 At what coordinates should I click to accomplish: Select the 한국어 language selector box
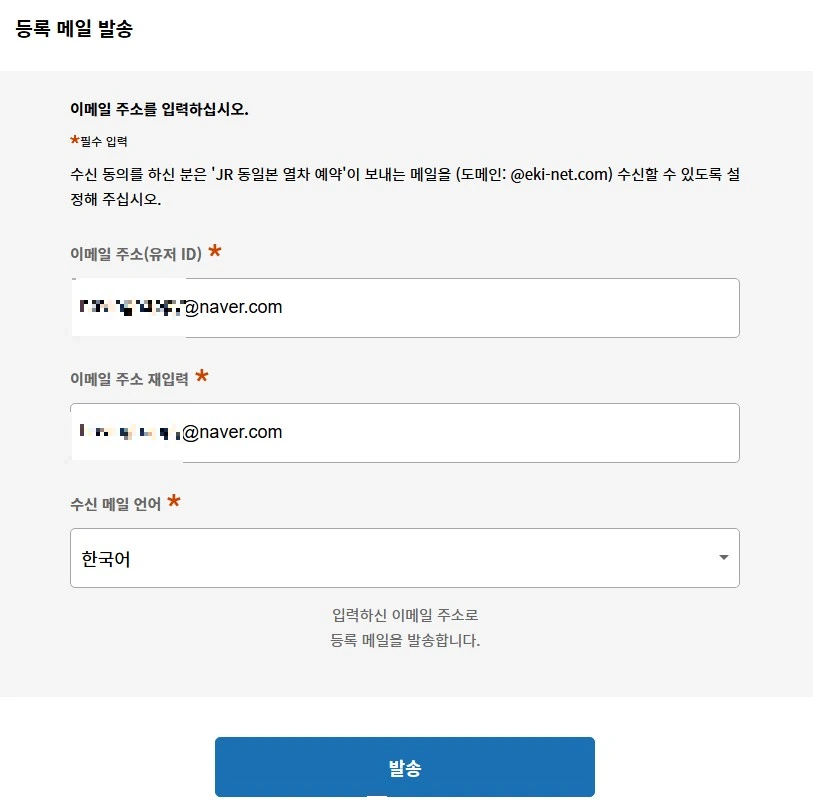pyautogui.click(x=404, y=558)
